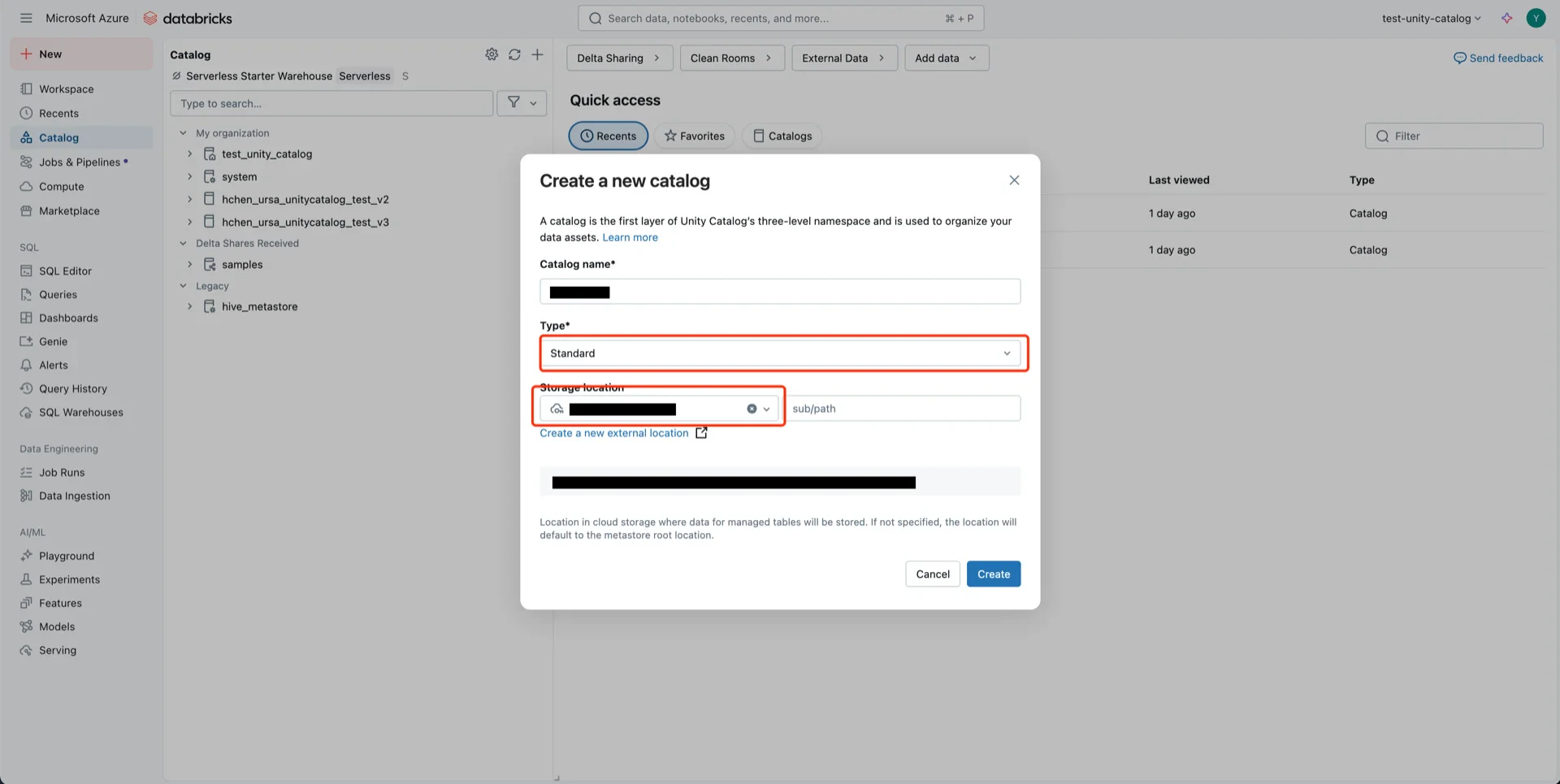The width and height of the screenshot is (1560, 784).
Task: Add a new catalog item with plus icon
Action: (x=537, y=54)
